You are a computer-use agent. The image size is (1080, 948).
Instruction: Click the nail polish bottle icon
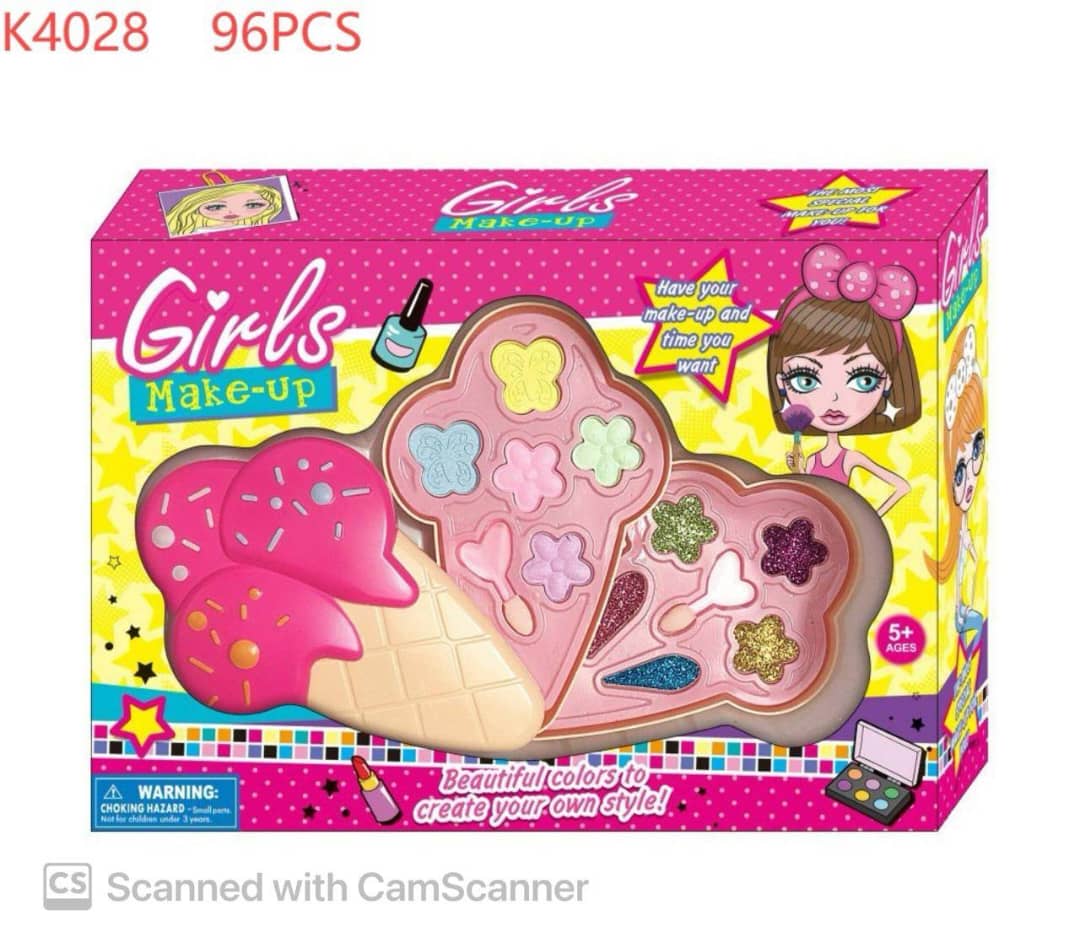402,325
